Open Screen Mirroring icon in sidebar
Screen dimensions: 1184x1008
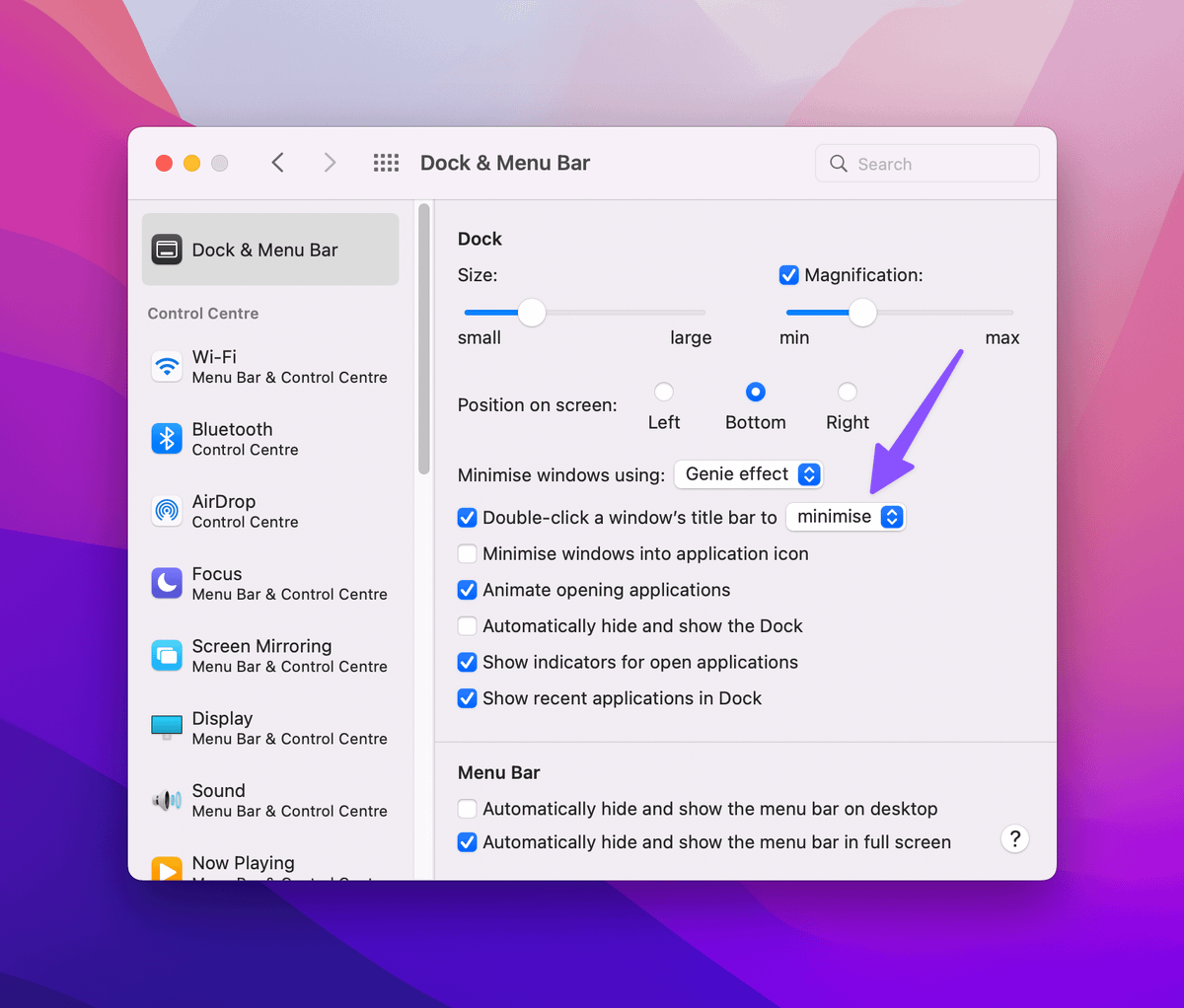point(167,656)
